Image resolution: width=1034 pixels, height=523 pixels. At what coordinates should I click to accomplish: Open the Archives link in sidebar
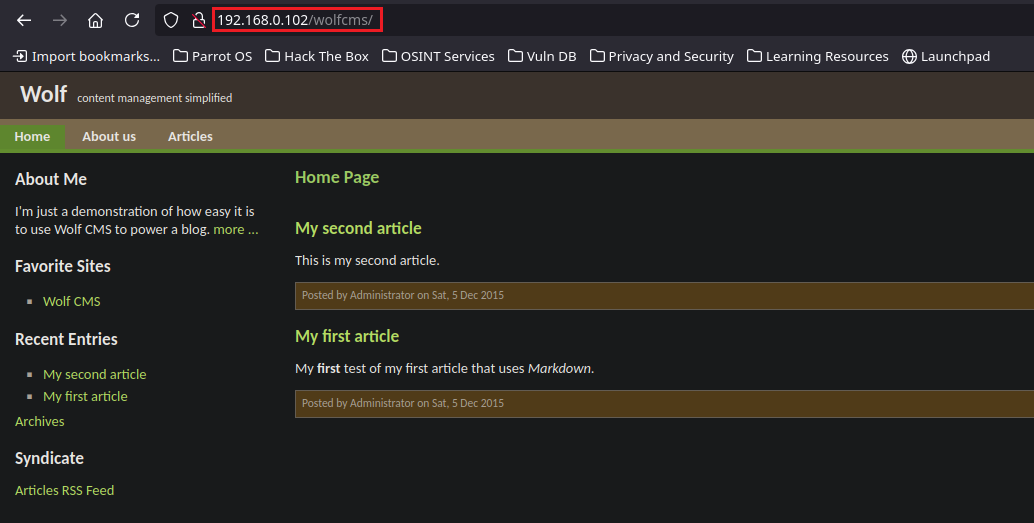coord(40,421)
